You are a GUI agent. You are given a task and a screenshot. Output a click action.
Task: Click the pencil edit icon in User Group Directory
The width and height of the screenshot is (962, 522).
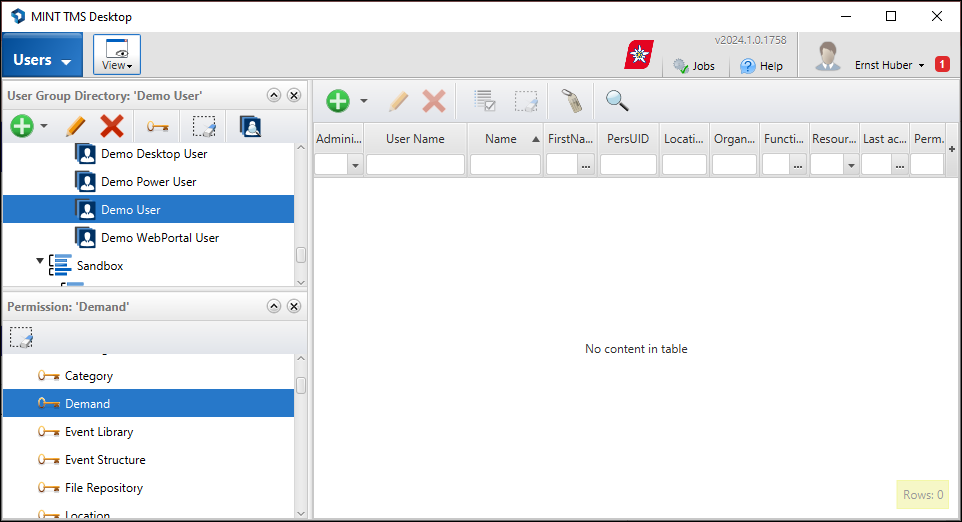(x=75, y=126)
